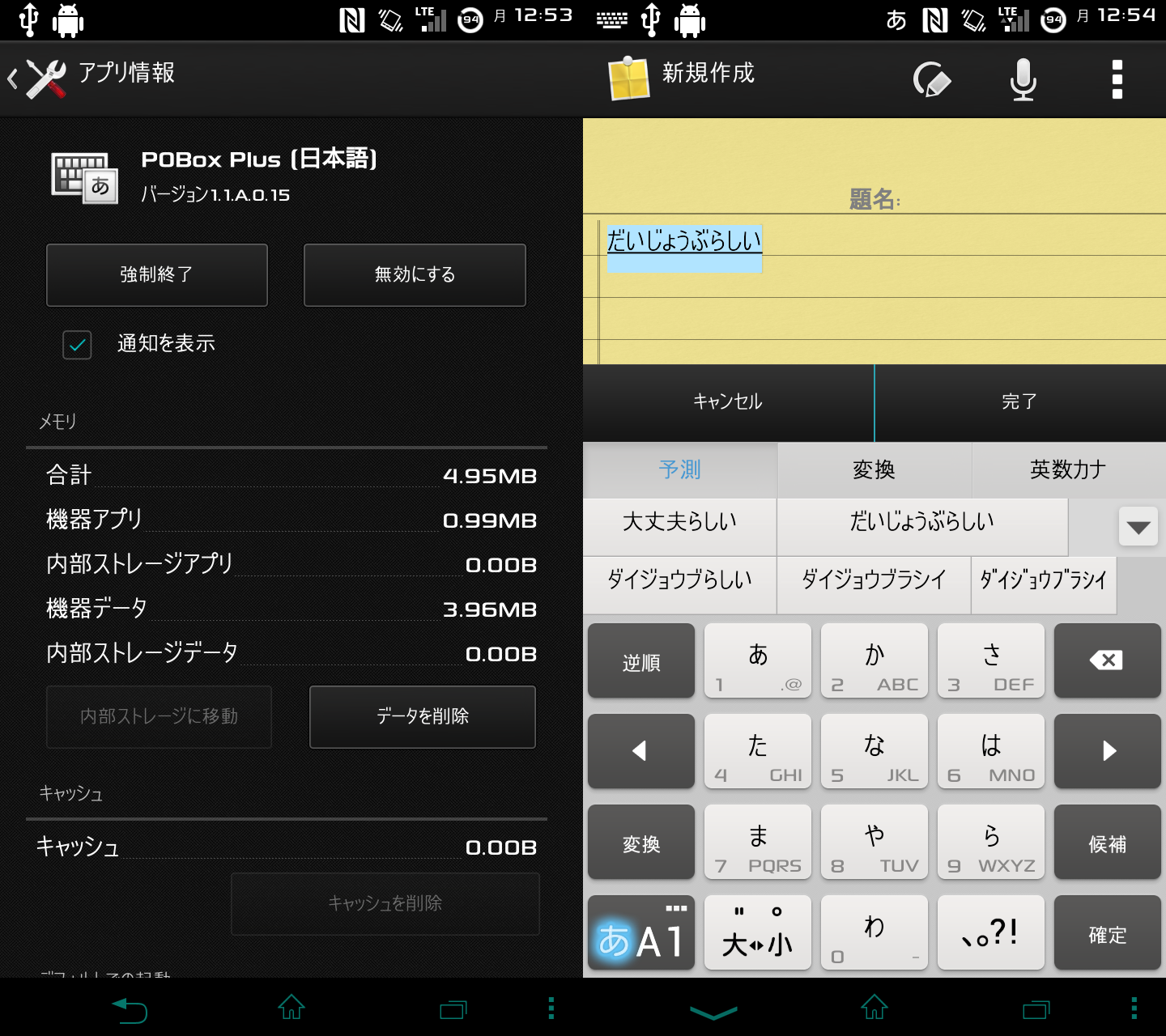
Task: Go back via the App info tools icon
Action: pos(36,79)
